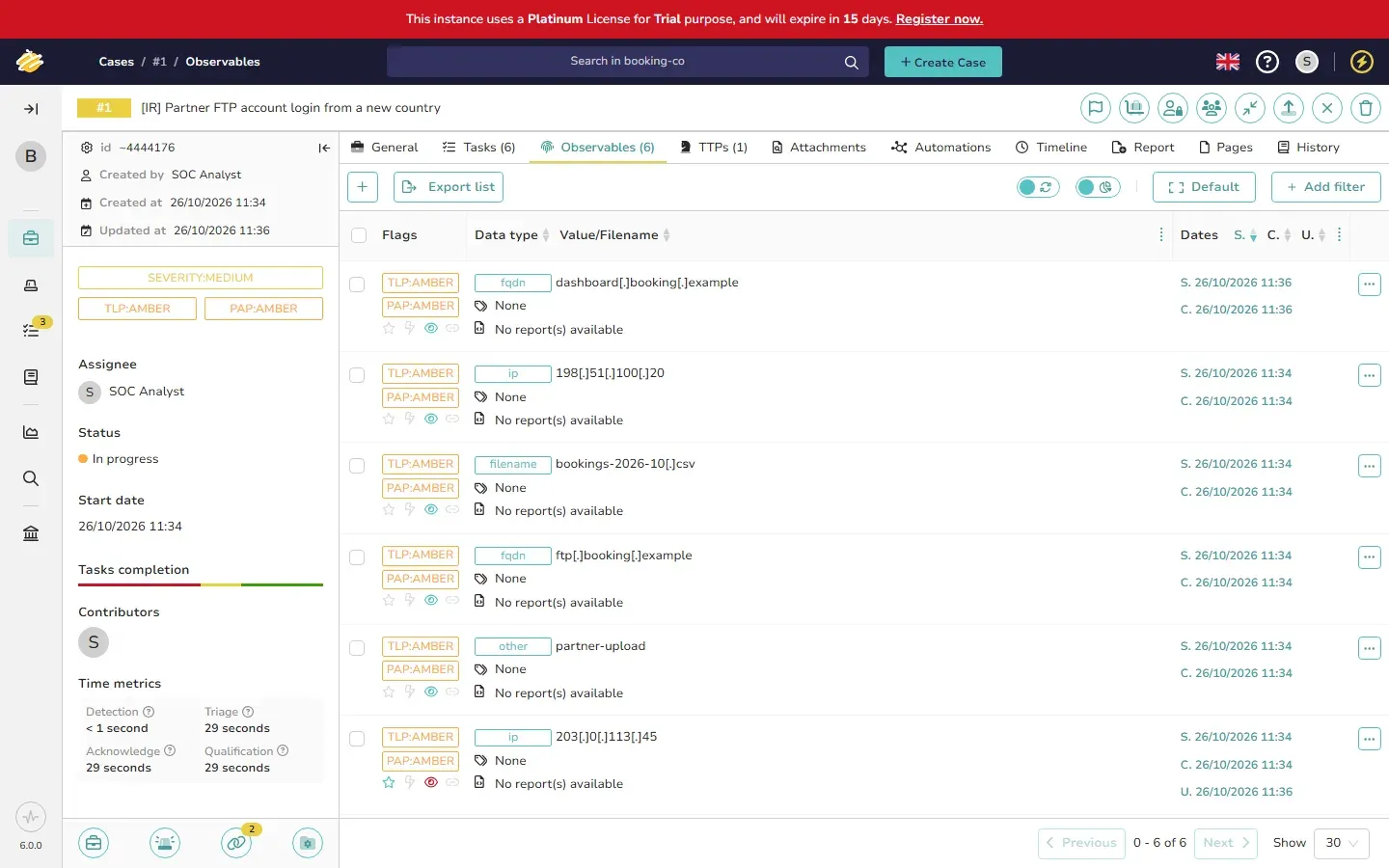The height and width of the screenshot is (868, 1389).
Task: Delete the case with the trash icon
Action: 1366,108
